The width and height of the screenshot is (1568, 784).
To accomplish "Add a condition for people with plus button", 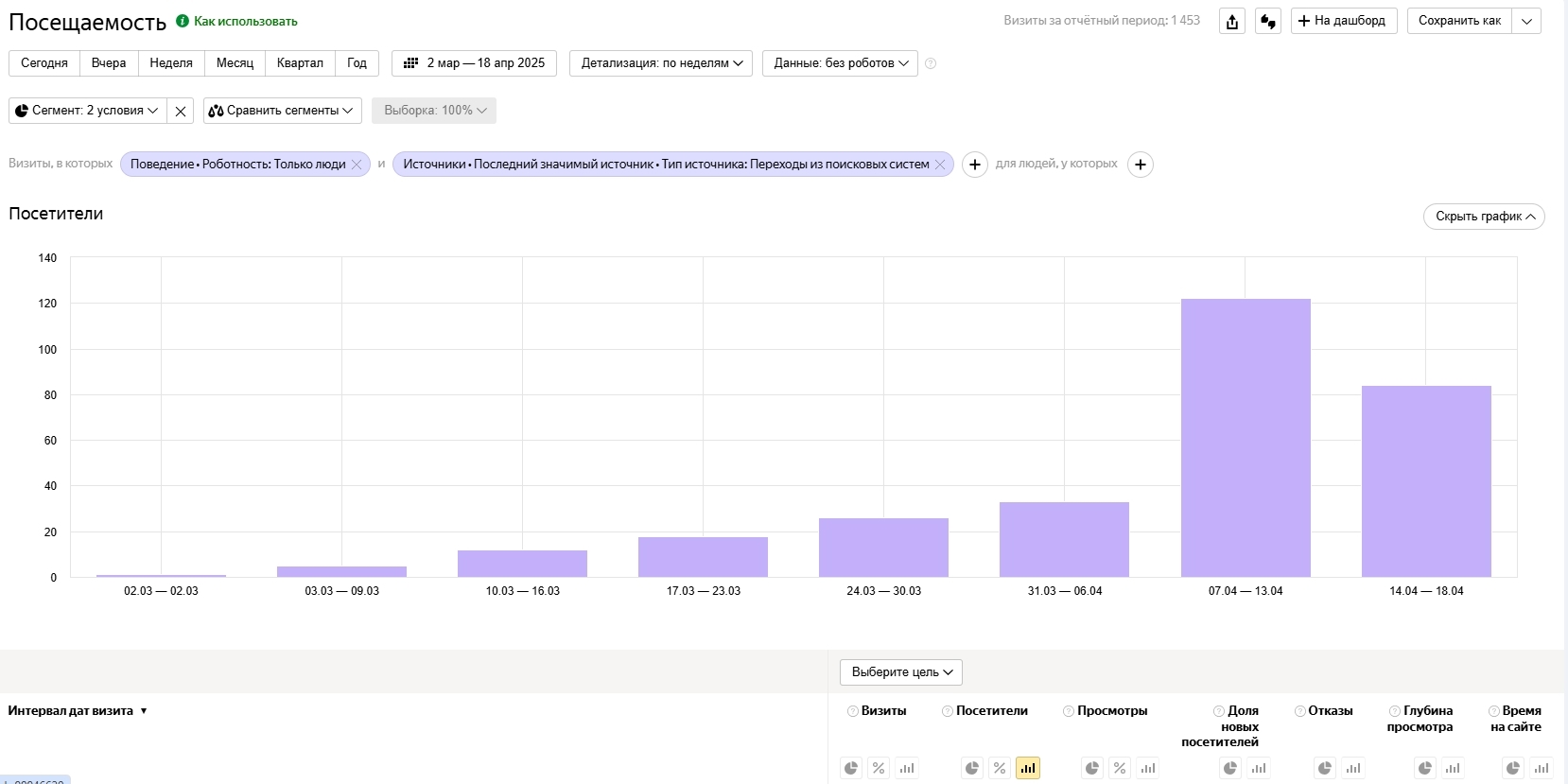I will pos(1141,165).
